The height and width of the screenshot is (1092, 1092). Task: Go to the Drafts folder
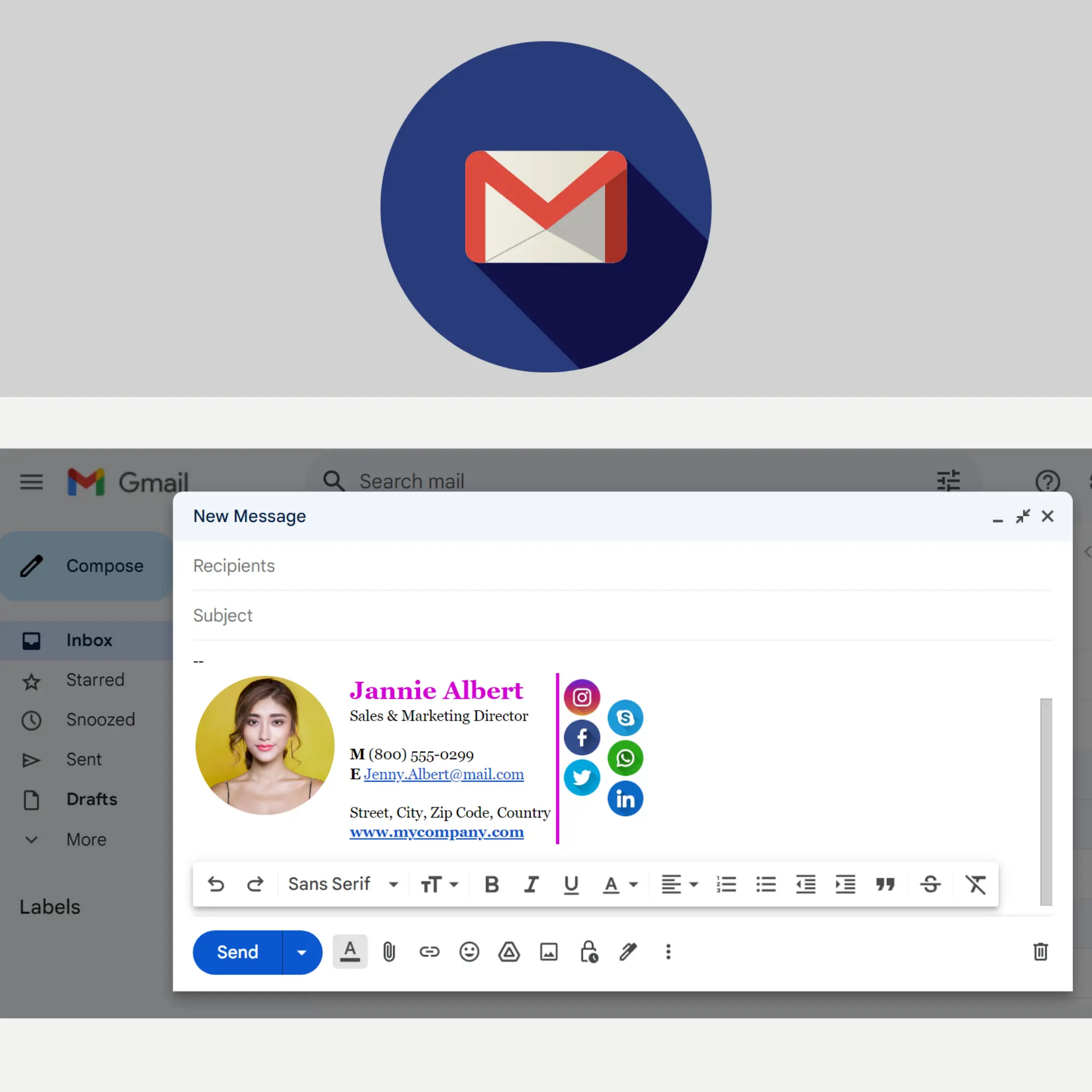point(91,799)
